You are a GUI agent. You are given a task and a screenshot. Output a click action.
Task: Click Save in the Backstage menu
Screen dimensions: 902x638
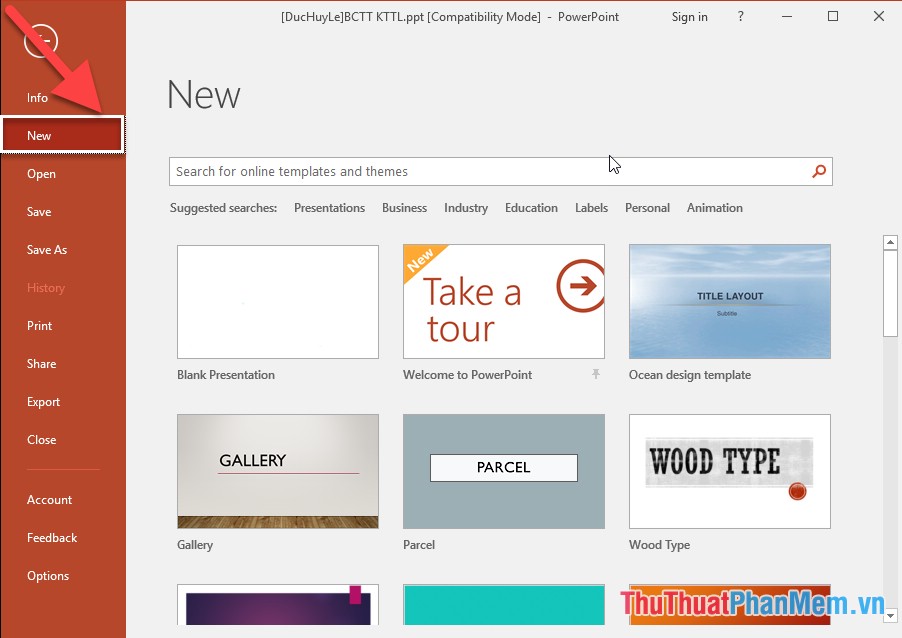(x=39, y=212)
